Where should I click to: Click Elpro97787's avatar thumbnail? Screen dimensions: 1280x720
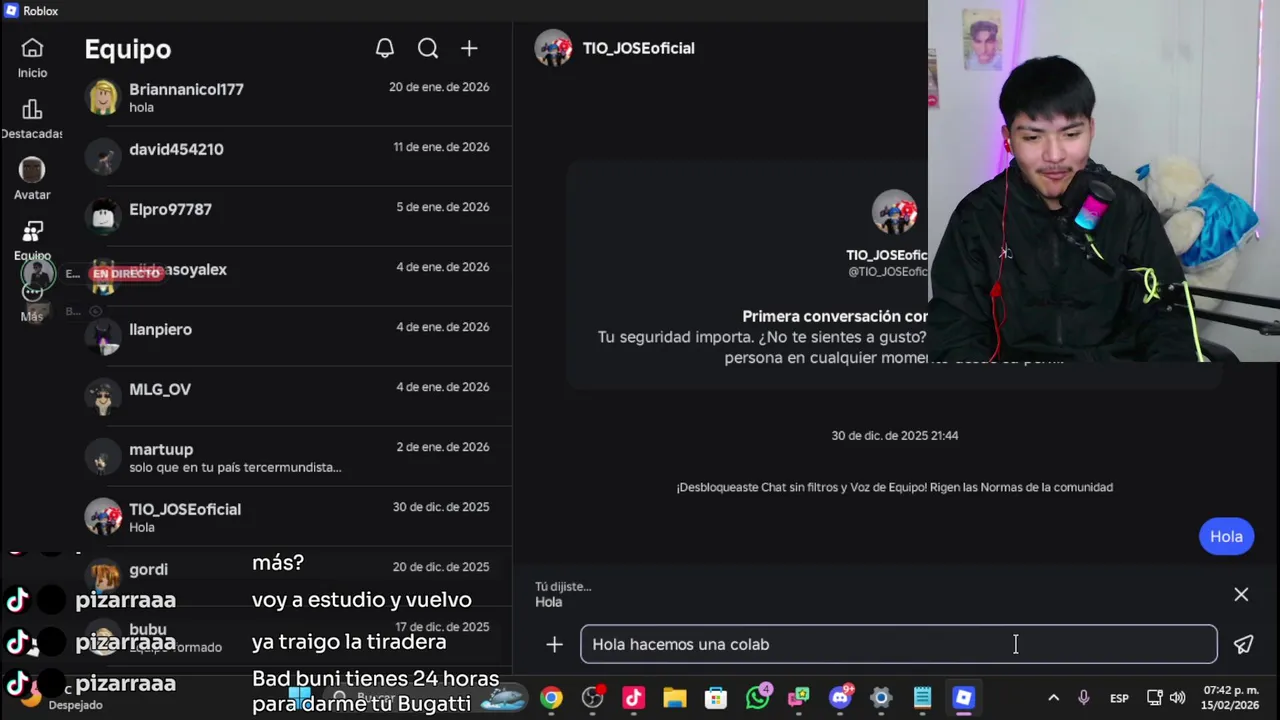point(103,216)
